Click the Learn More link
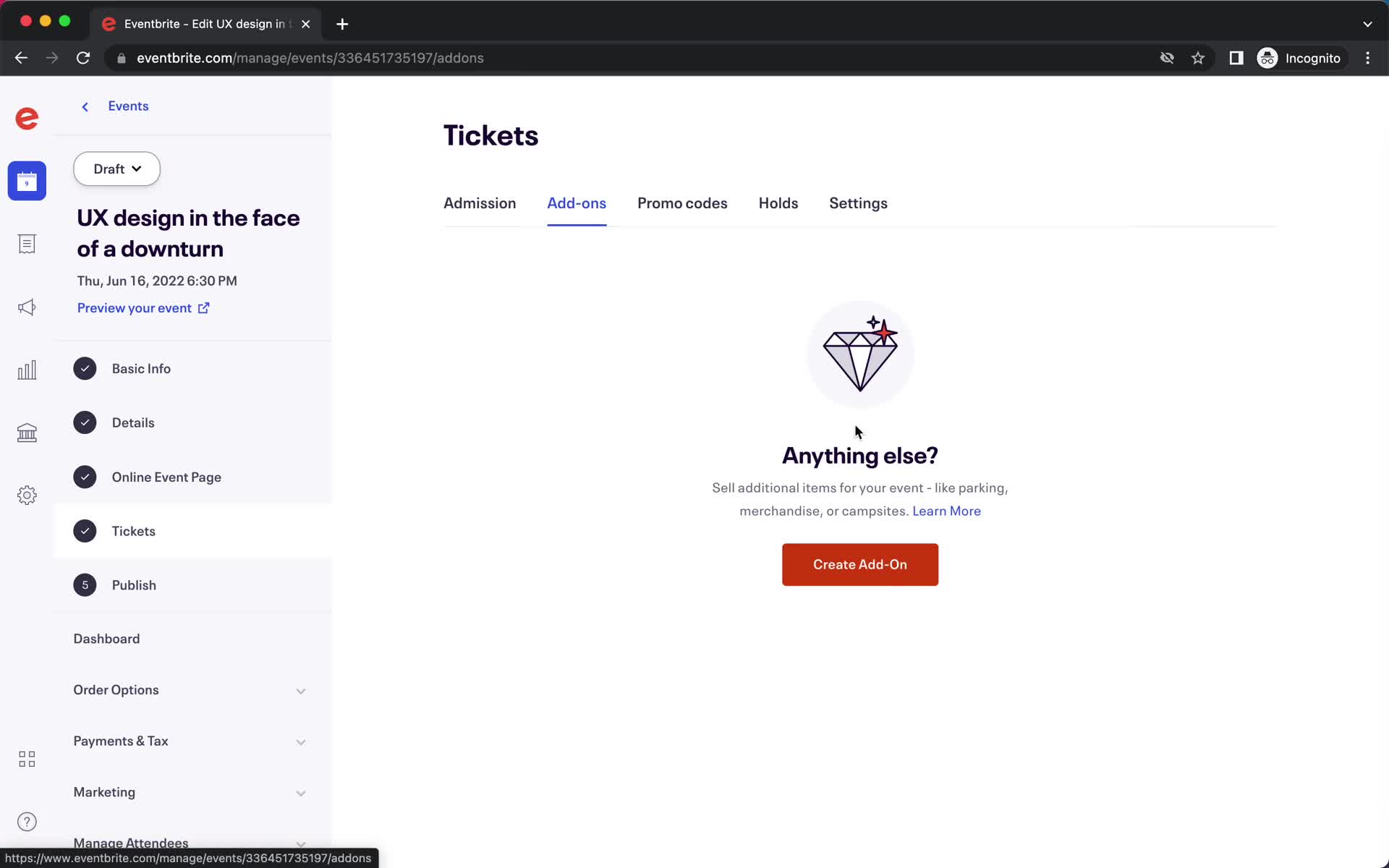The image size is (1389, 868). pyautogui.click(x=947, y=511)
